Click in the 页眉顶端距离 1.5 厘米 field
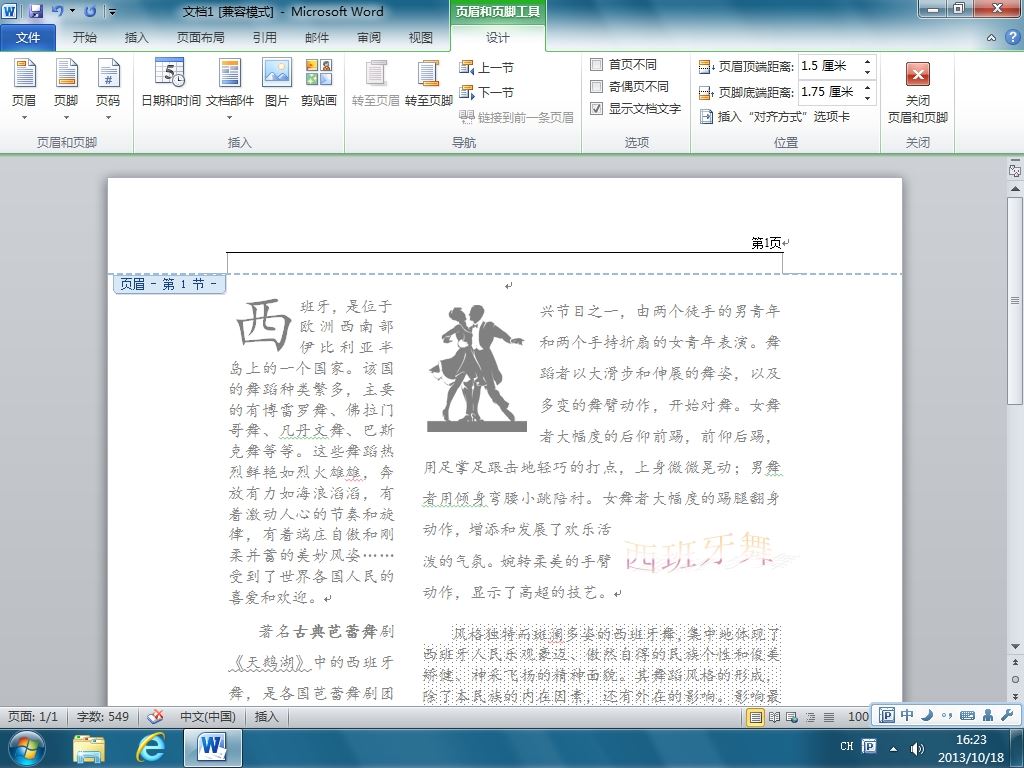 [829, 66]
